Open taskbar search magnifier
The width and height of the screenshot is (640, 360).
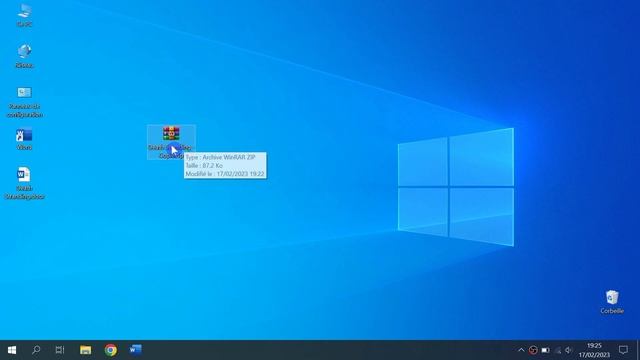tap(36, 350)
